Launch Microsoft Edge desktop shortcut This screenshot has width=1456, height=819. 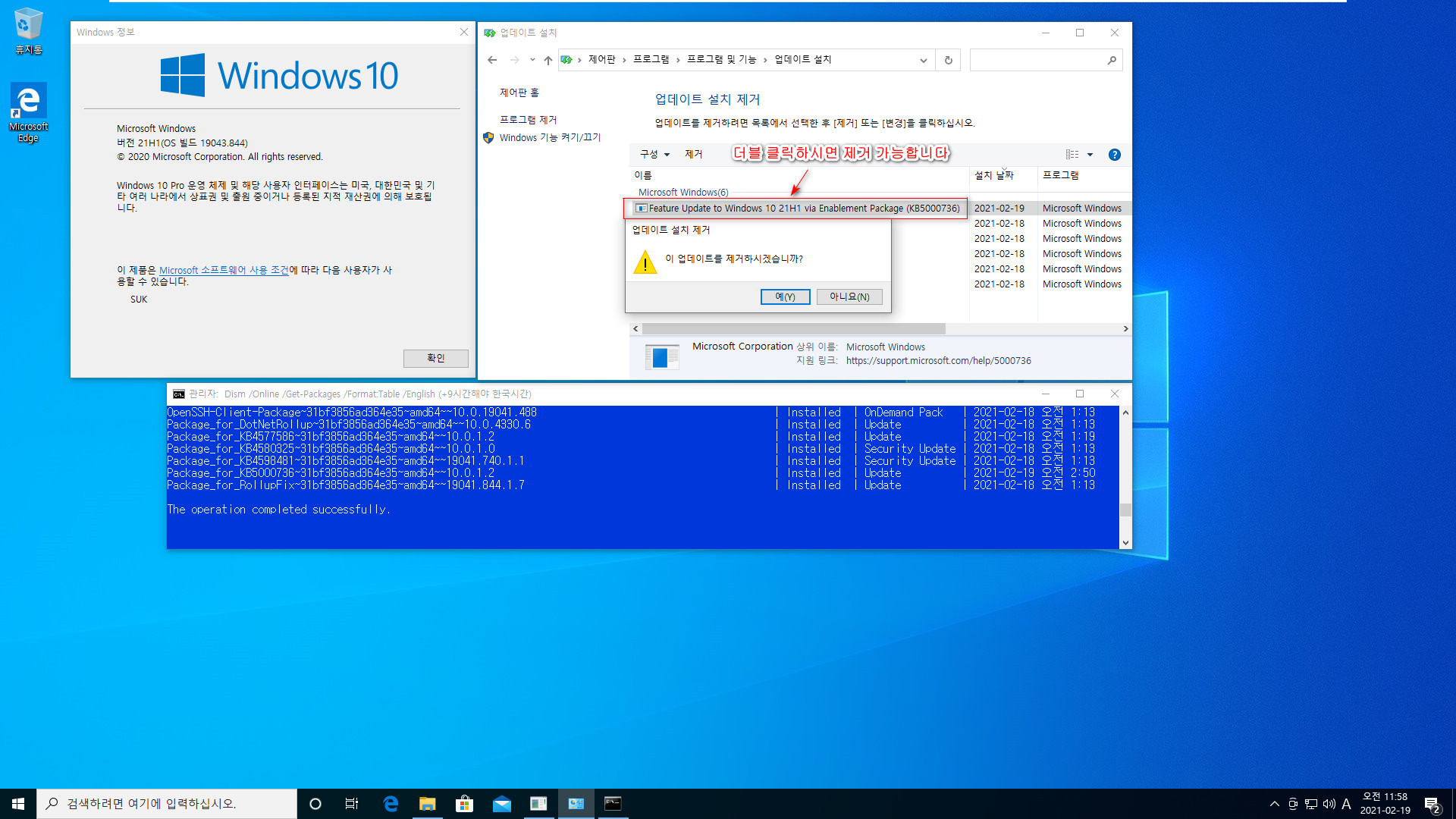[29, 112]
